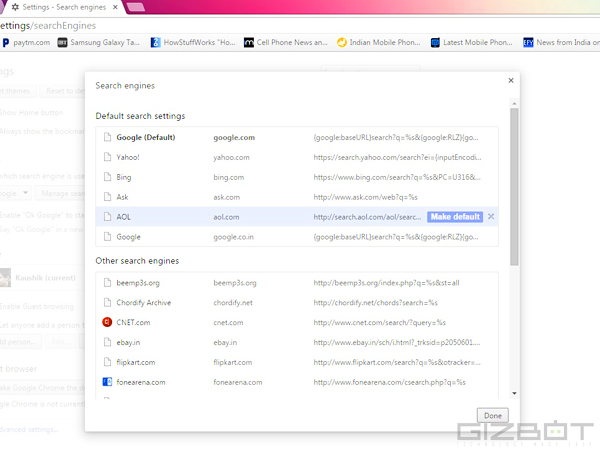The height and width of the screenshot is (450, 600).
Task: Remove AOL using its X icon
Action: (491, 217)
